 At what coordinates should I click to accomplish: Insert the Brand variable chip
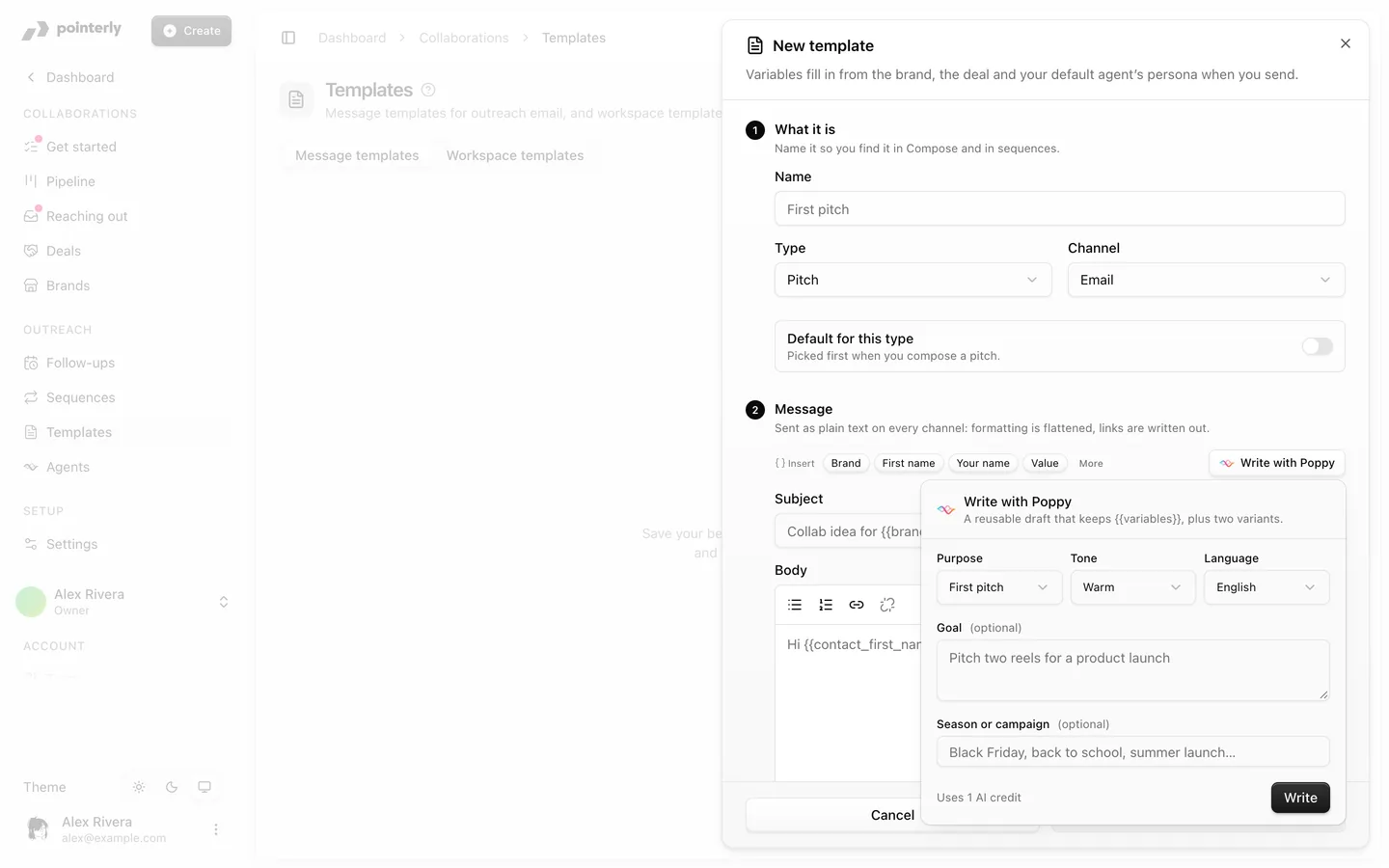[x=846, y=463]
